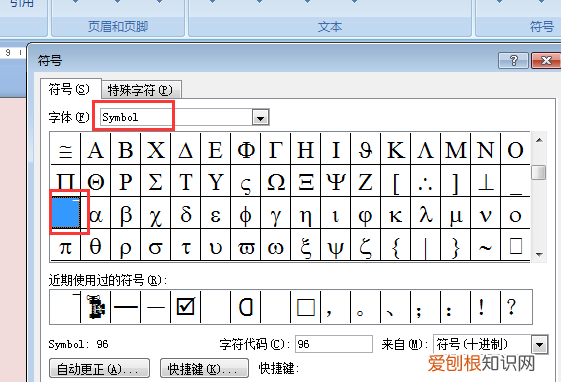561x382 pixels.
Task: Select the lowercase xi ξ symbol
Action: (x=306, y=245)
